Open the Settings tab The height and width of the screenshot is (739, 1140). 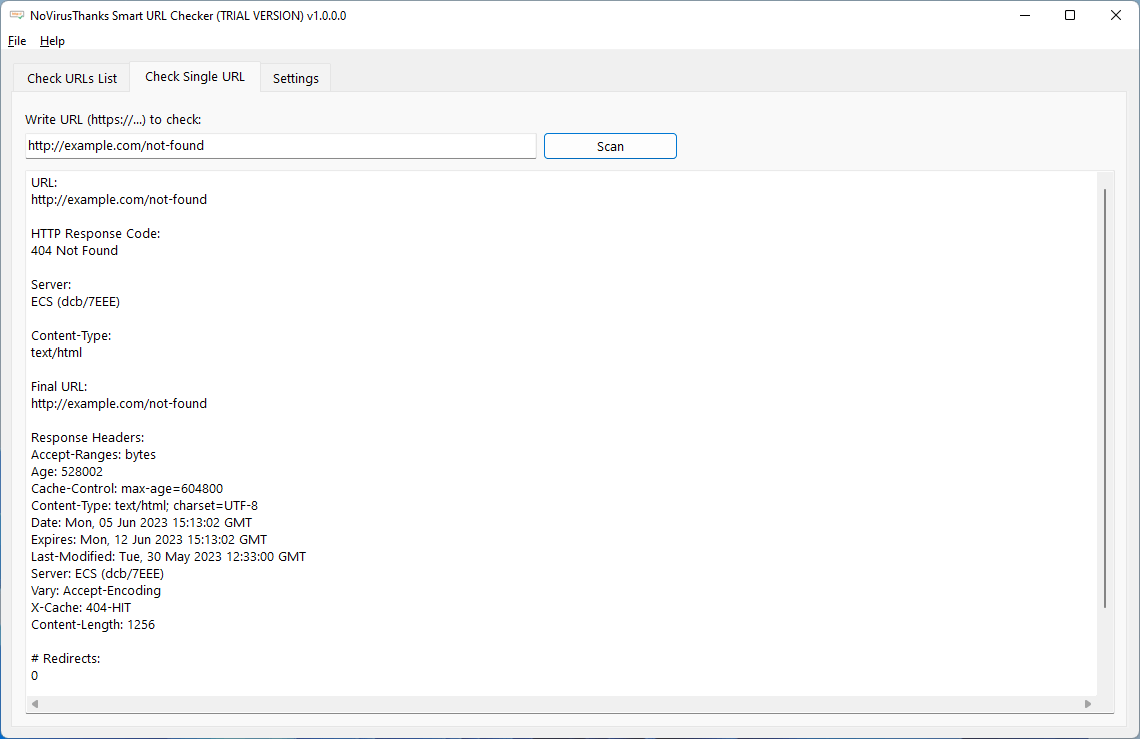tap(295, 78)
